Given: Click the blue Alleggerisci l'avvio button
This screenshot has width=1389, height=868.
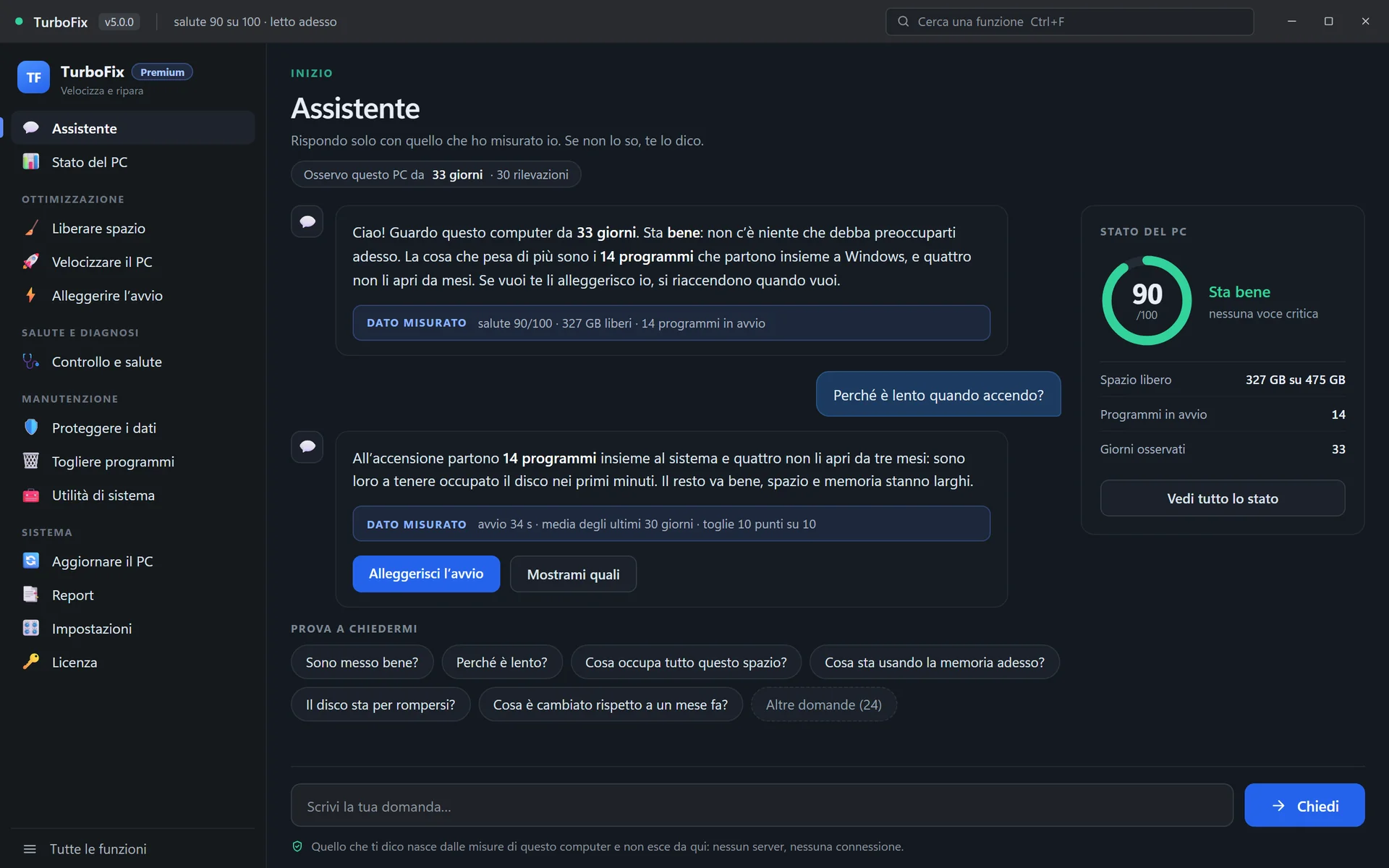Looking at the screenshot, I should (x=426, y=574).
